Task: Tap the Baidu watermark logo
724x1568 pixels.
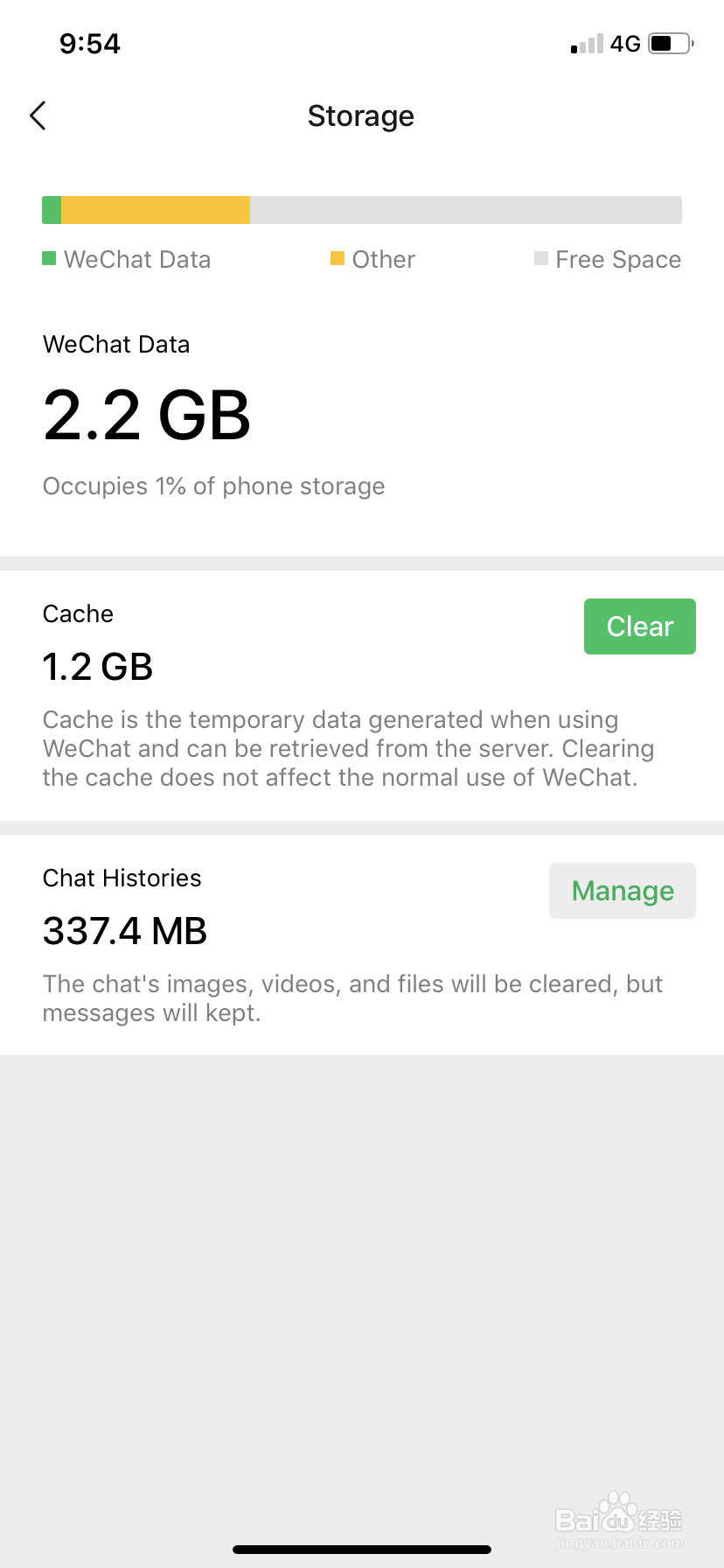Action: click(619, 1516)
